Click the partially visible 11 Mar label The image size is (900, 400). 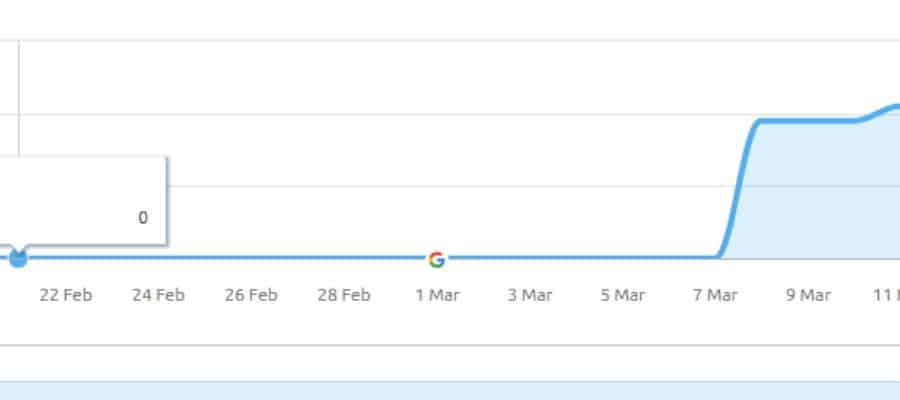pos(887,295)
